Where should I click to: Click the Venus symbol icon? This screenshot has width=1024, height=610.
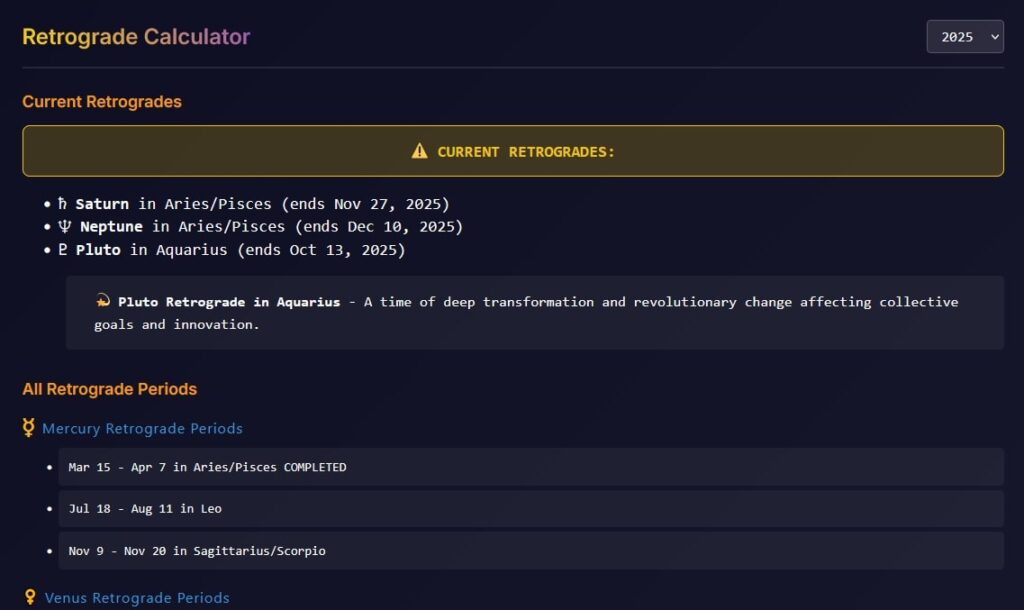(x=30, y=598)
